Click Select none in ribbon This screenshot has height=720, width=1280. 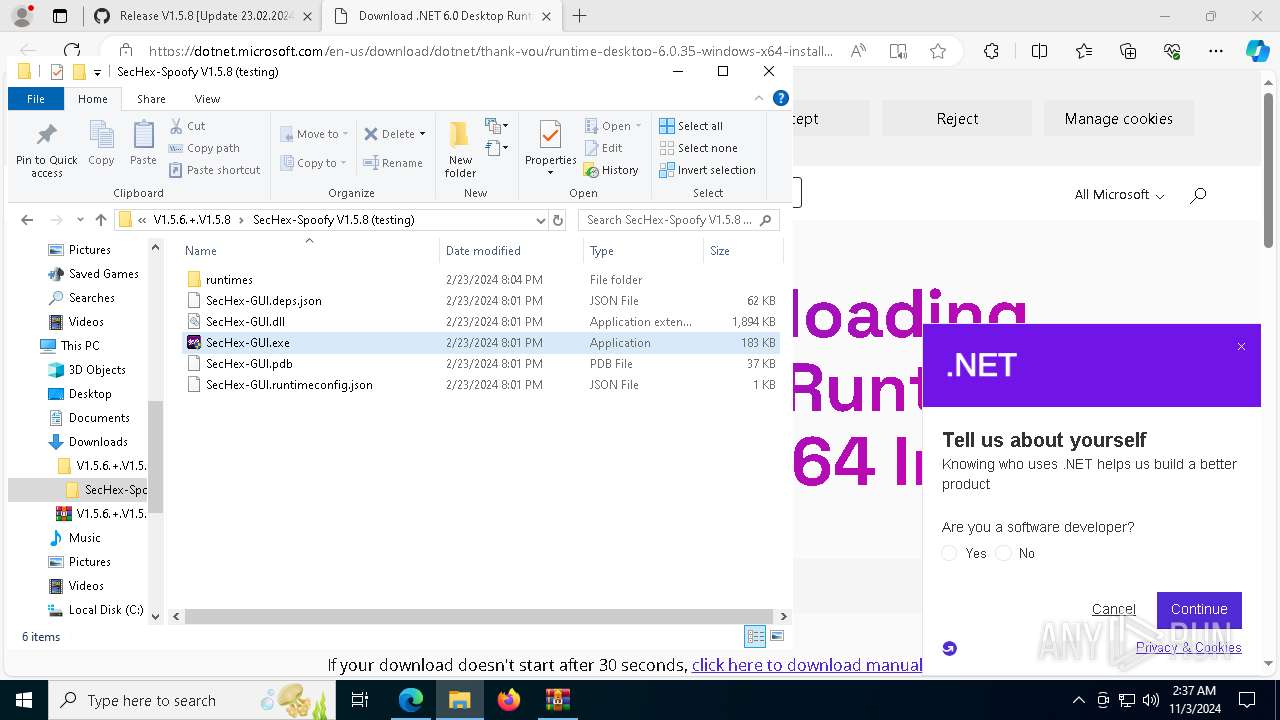(x=698, y=148)
